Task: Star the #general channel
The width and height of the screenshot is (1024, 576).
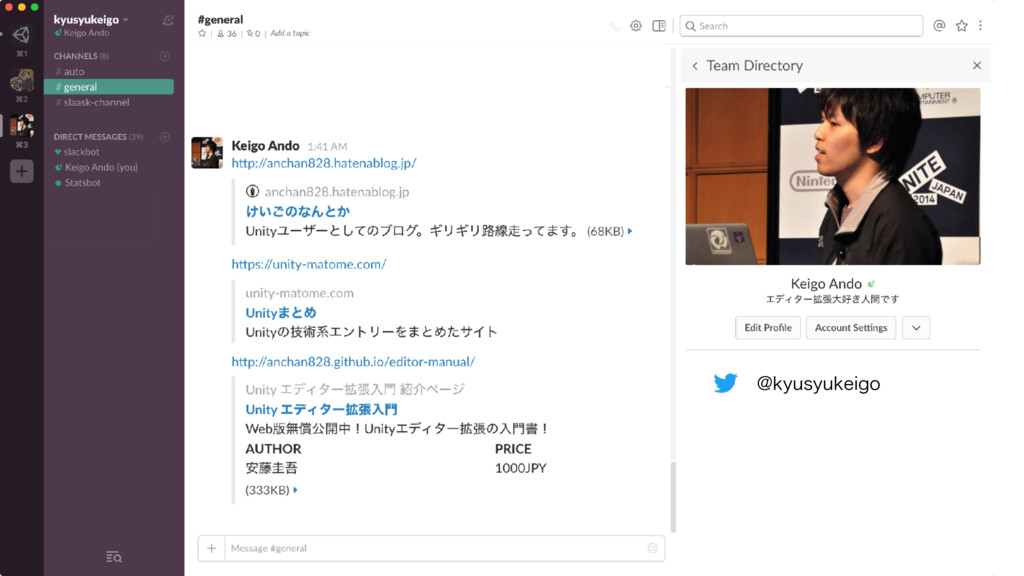Action: (202, 33)
